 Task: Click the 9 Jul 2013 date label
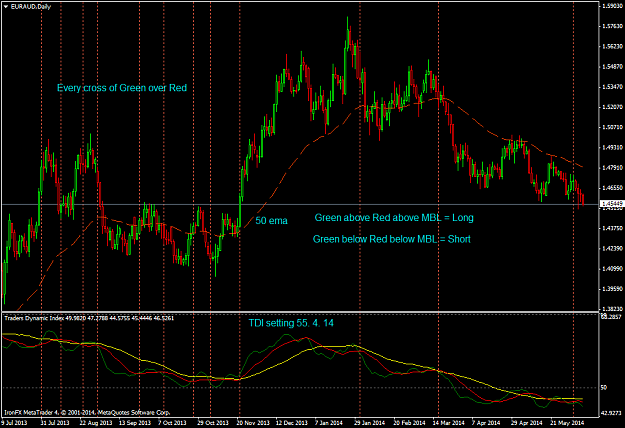14,422
